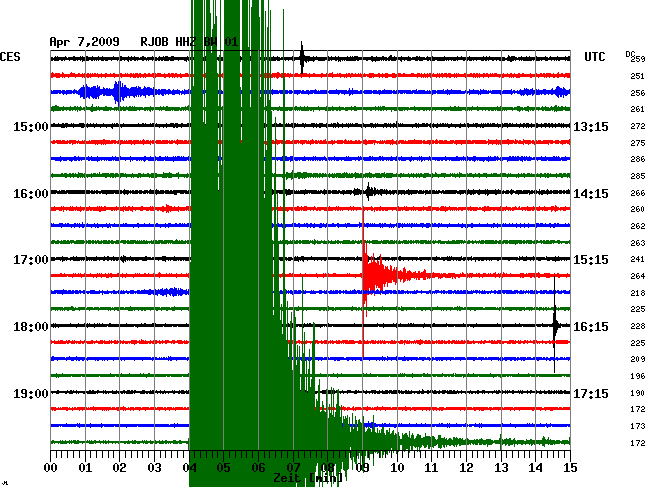Select minute tick label '01'
This screenshot has height=494, width=650.
(85, 467)
